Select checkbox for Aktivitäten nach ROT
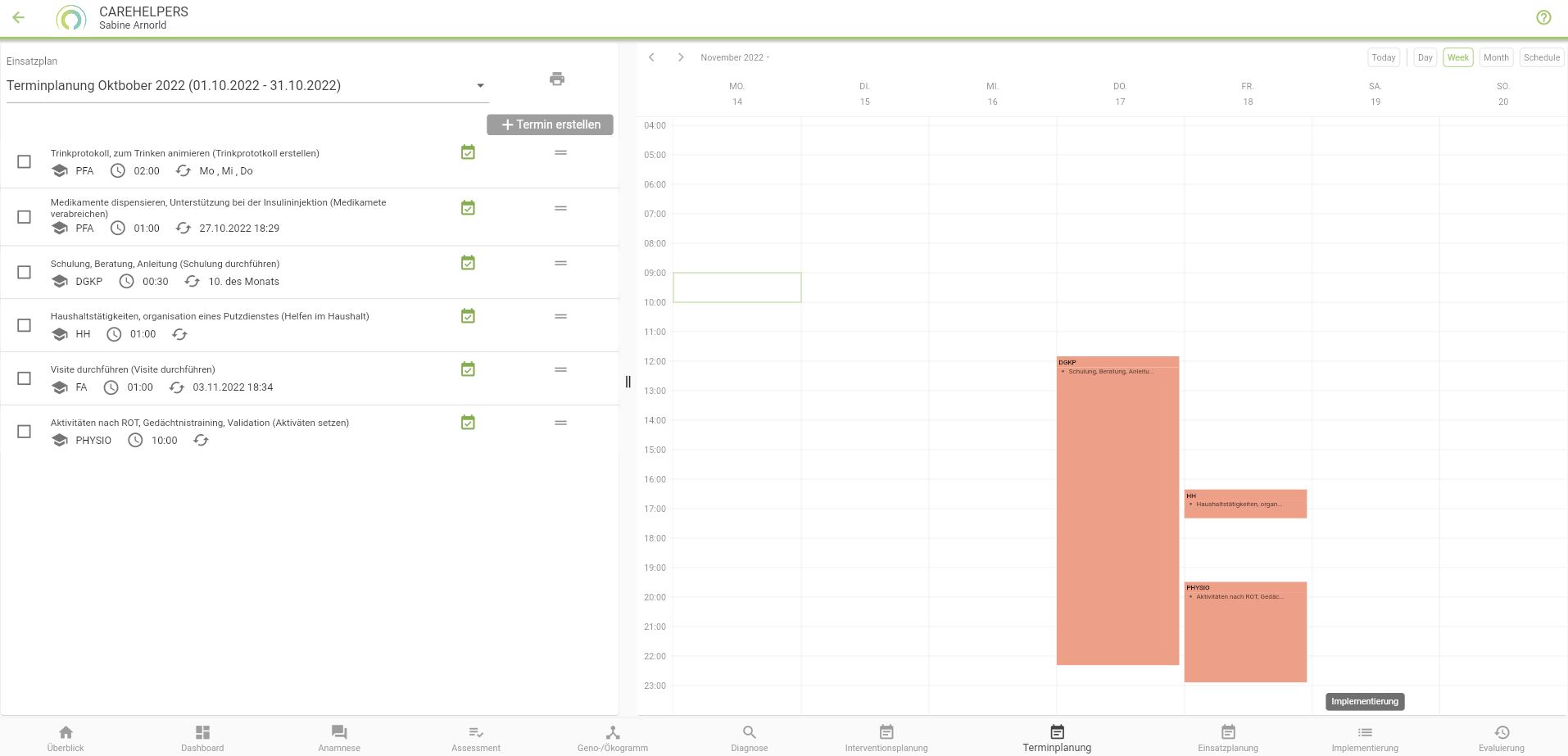1568x756 pixels. point(25,432)
